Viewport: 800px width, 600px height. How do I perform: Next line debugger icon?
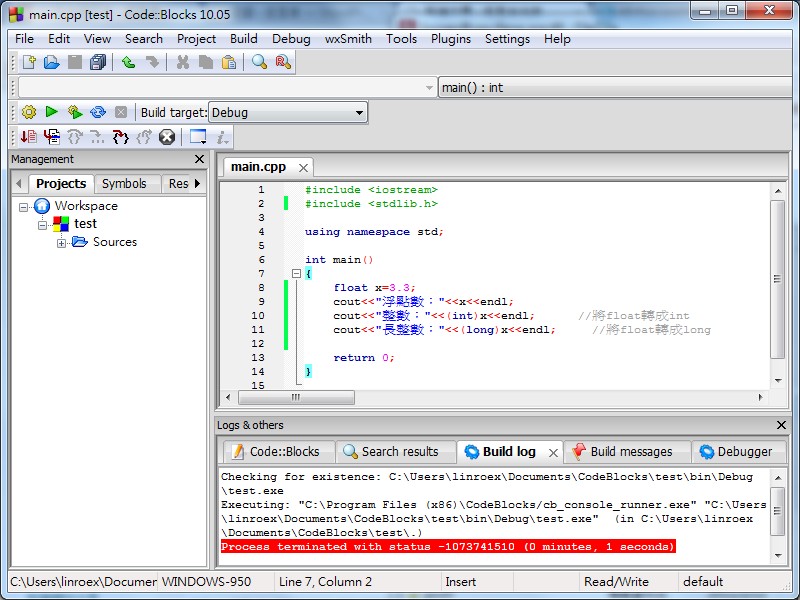coord(75,137)
